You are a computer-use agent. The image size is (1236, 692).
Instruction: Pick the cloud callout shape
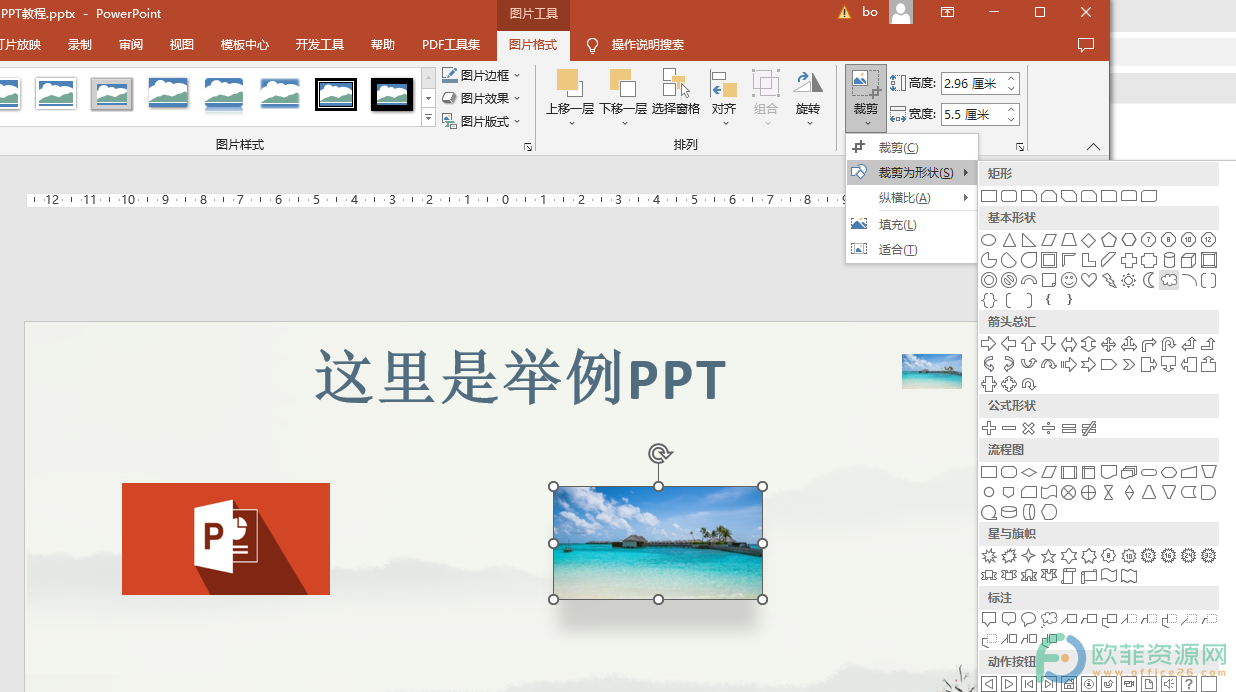tap(1049, 619)
